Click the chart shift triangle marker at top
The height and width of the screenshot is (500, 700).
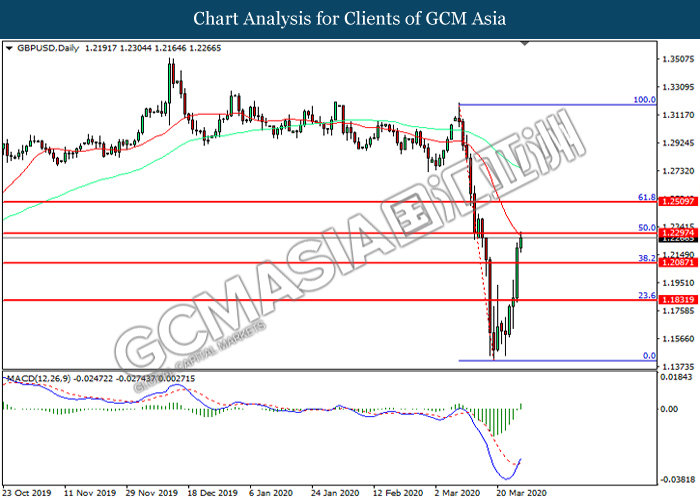525,43
